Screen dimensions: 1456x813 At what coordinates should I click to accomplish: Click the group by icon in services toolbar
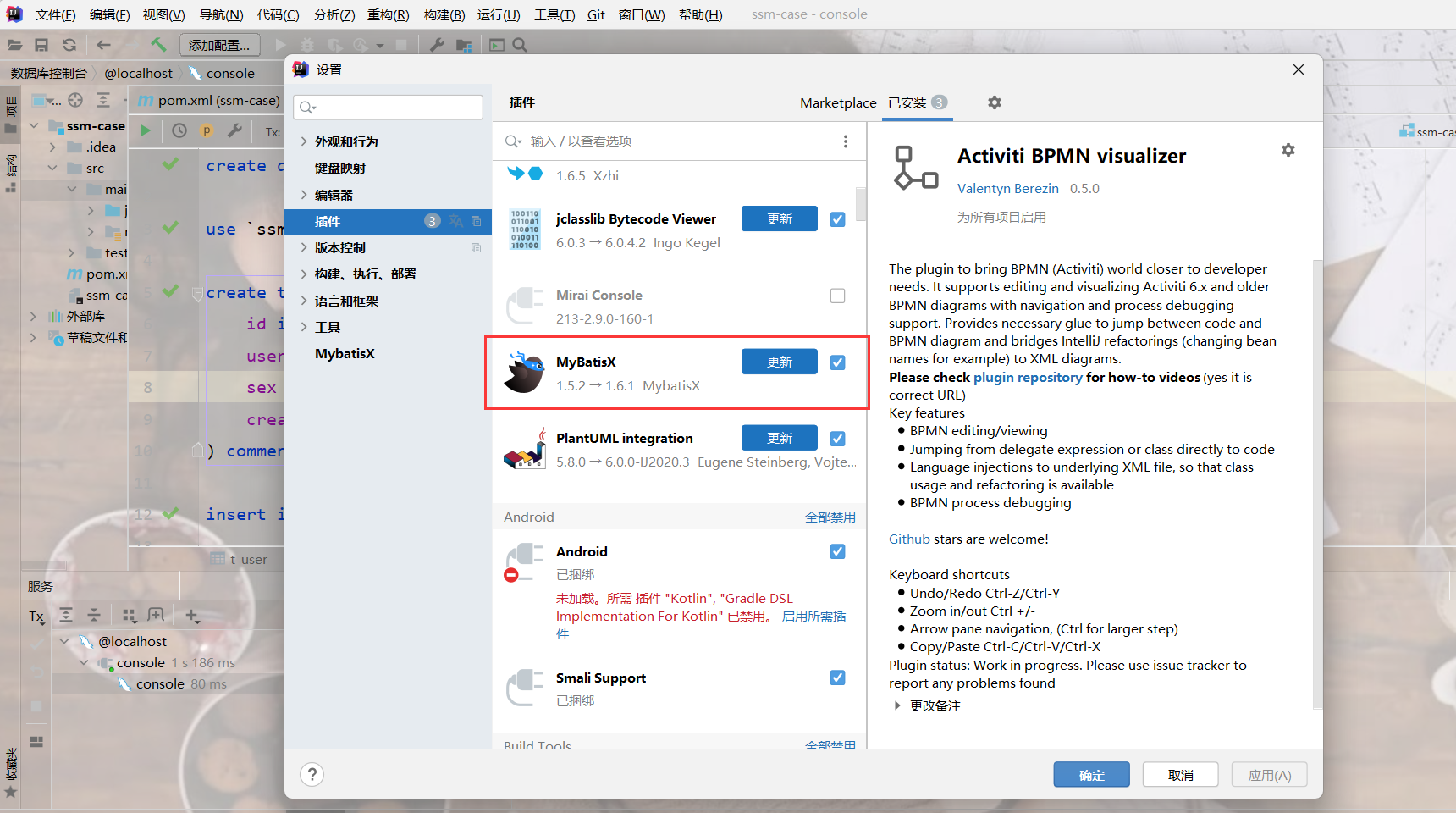pos(129,616)
